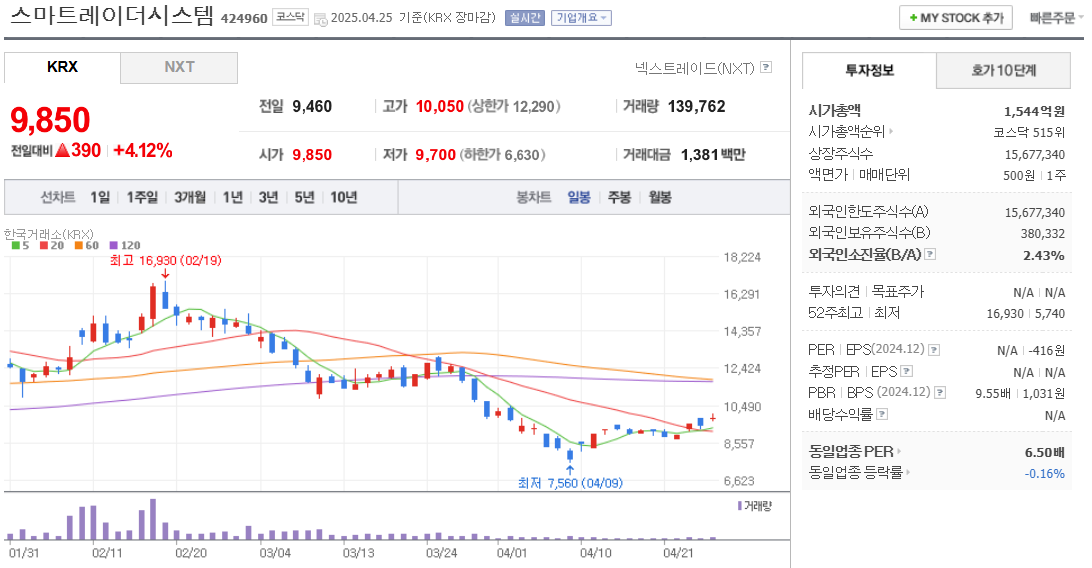The height and width of the screenshot is (568, 1092).
Task: Select the KRX tab
Action: pyautogui.click(x=63, y=68)
